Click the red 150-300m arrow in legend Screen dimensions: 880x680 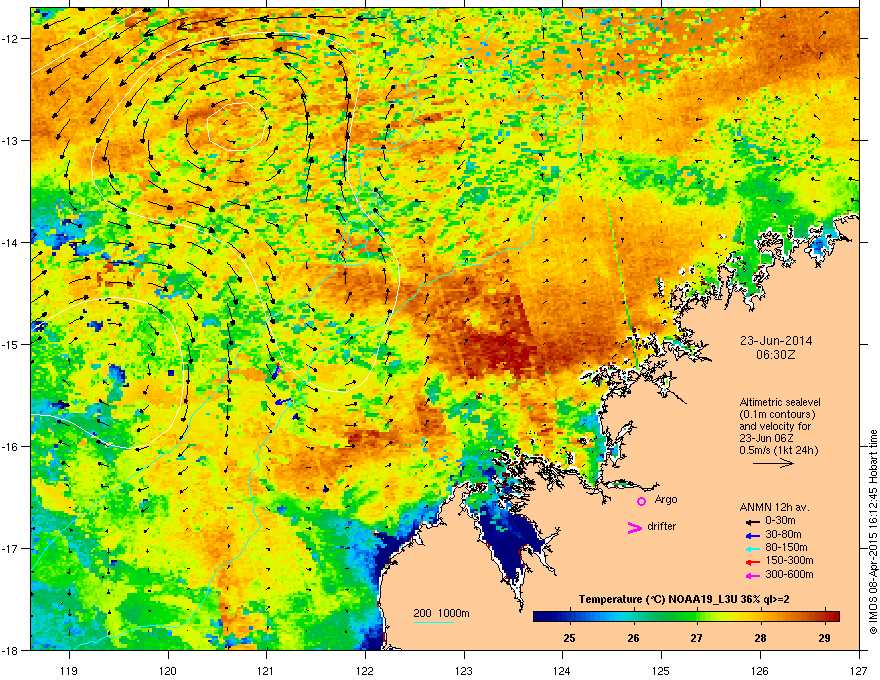pos(752,562)
